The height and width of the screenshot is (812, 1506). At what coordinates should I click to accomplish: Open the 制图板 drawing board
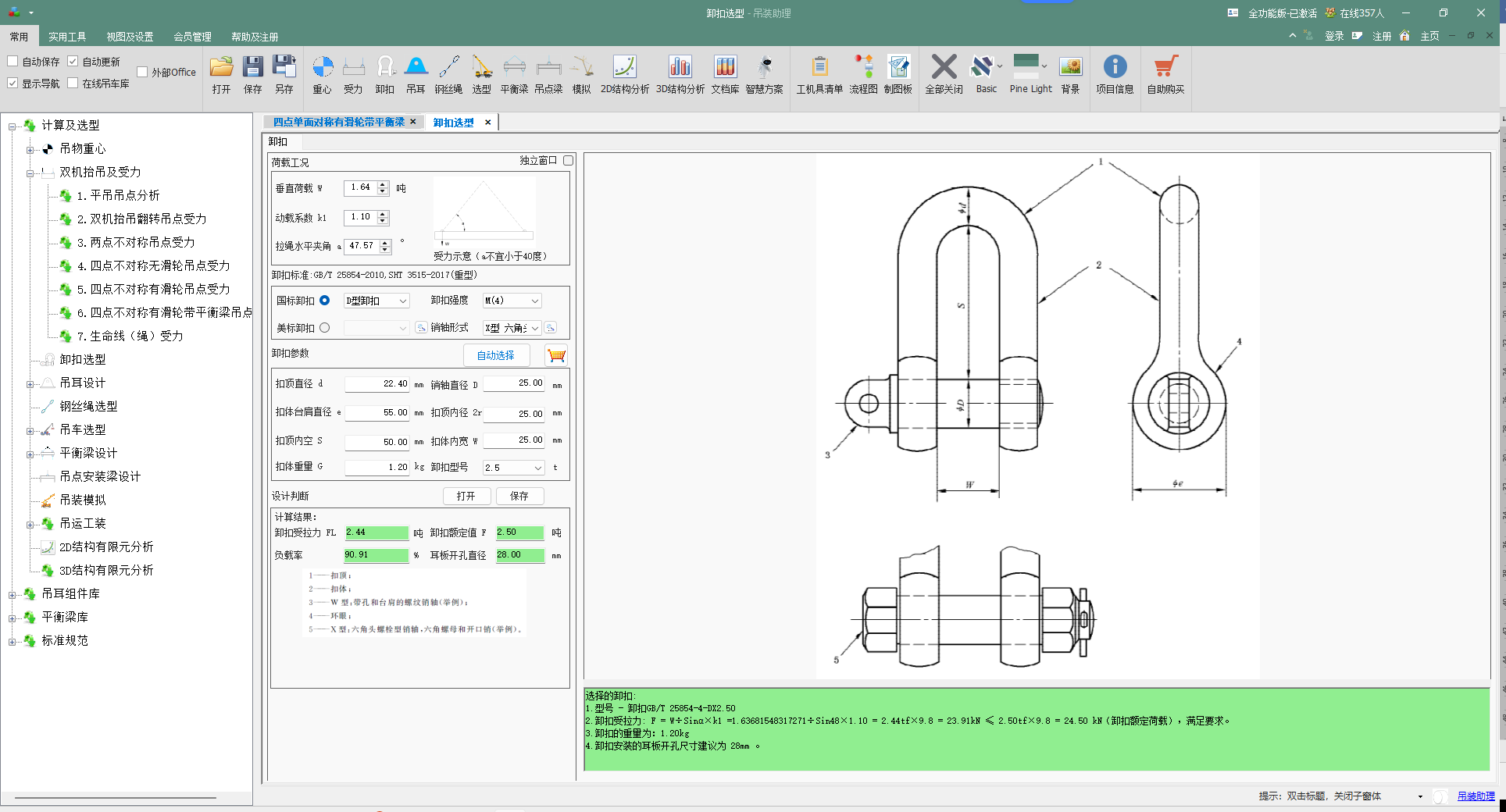pyautogui.click(x=898, y=75)
